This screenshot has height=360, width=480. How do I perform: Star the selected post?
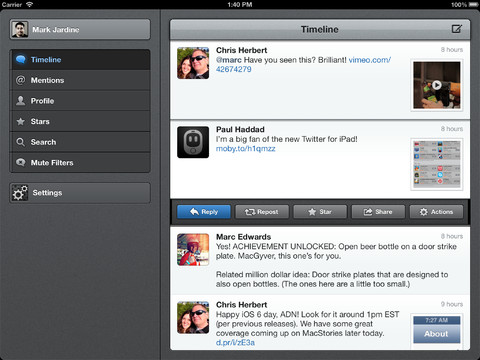(320, 212)
